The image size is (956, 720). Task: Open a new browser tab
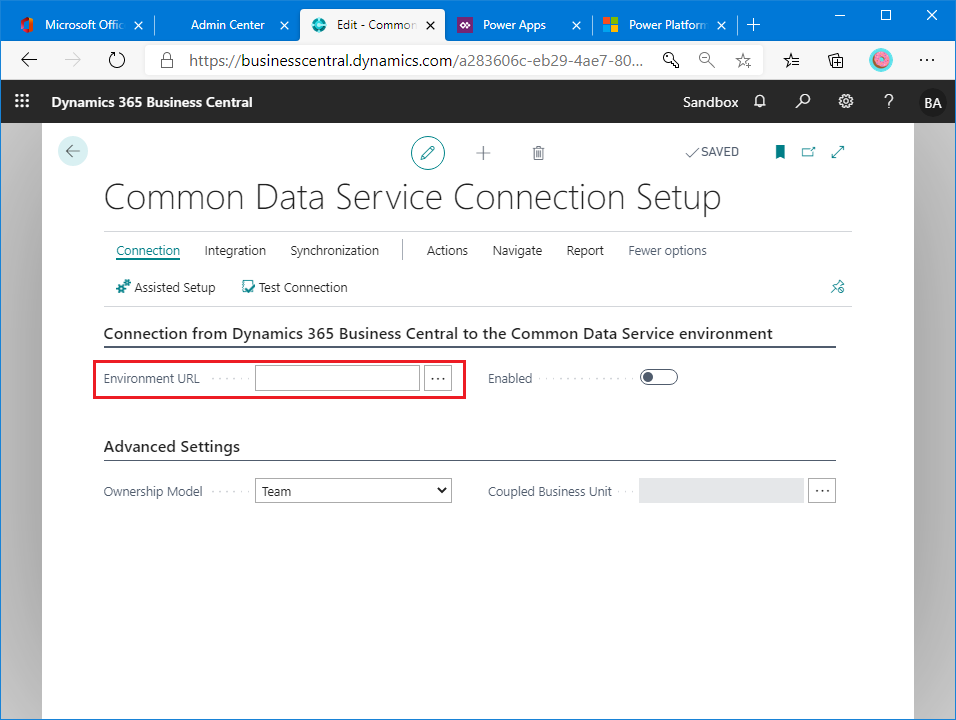[x=754, y=25]
